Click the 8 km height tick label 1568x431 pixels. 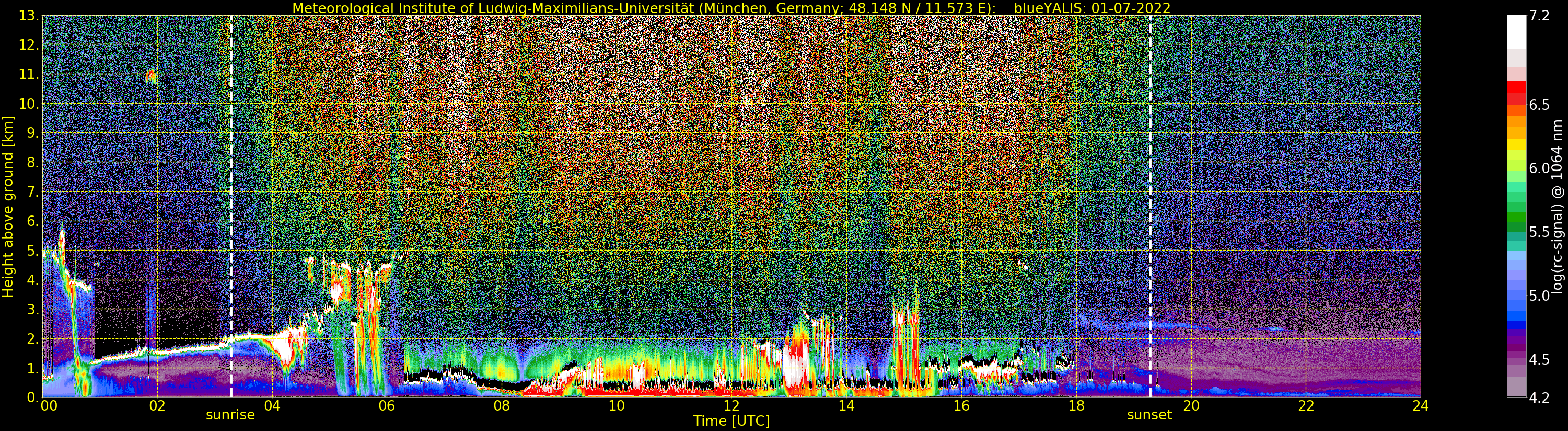click(33, 163)
